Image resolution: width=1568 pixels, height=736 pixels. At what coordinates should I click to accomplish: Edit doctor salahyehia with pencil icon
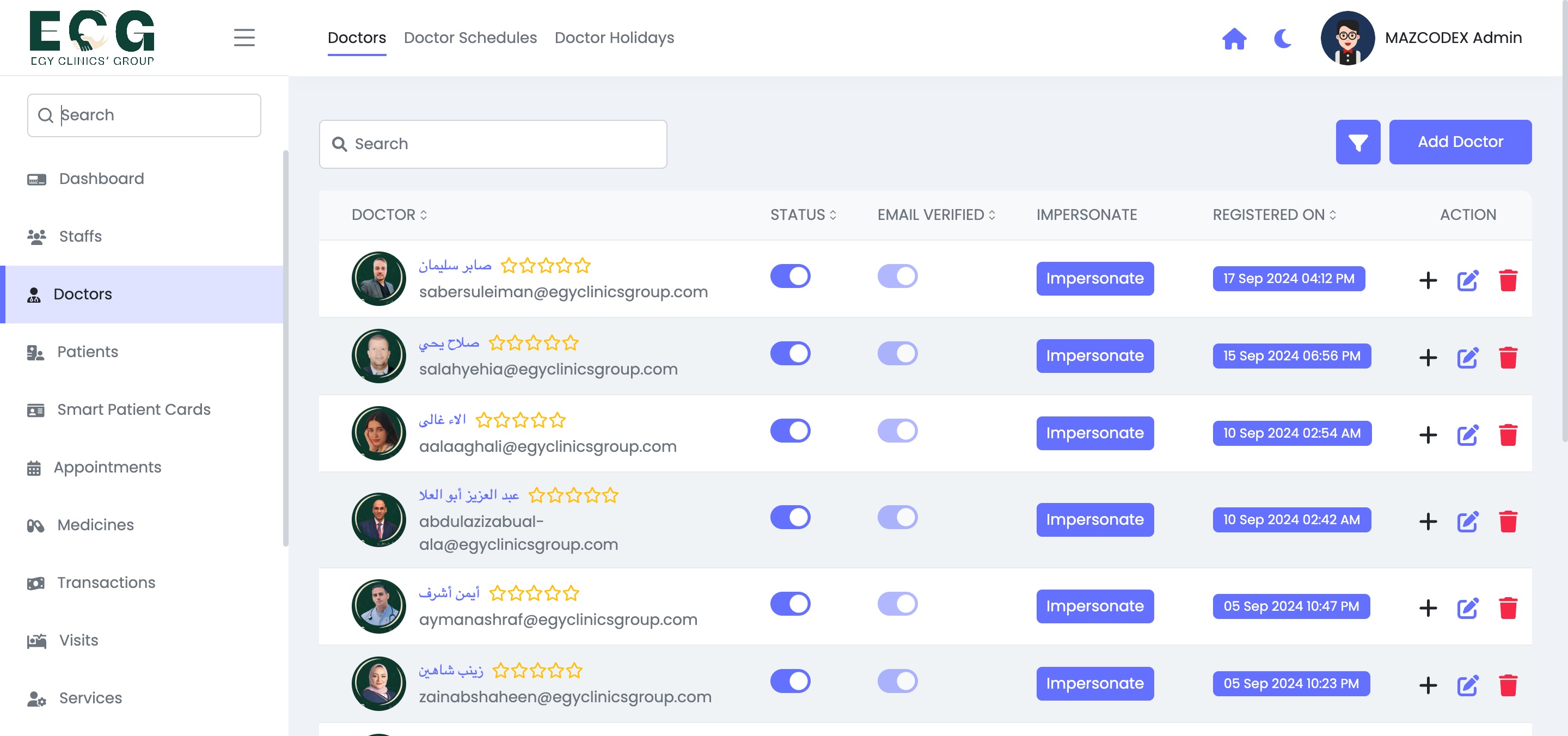tap(1468, 358)
